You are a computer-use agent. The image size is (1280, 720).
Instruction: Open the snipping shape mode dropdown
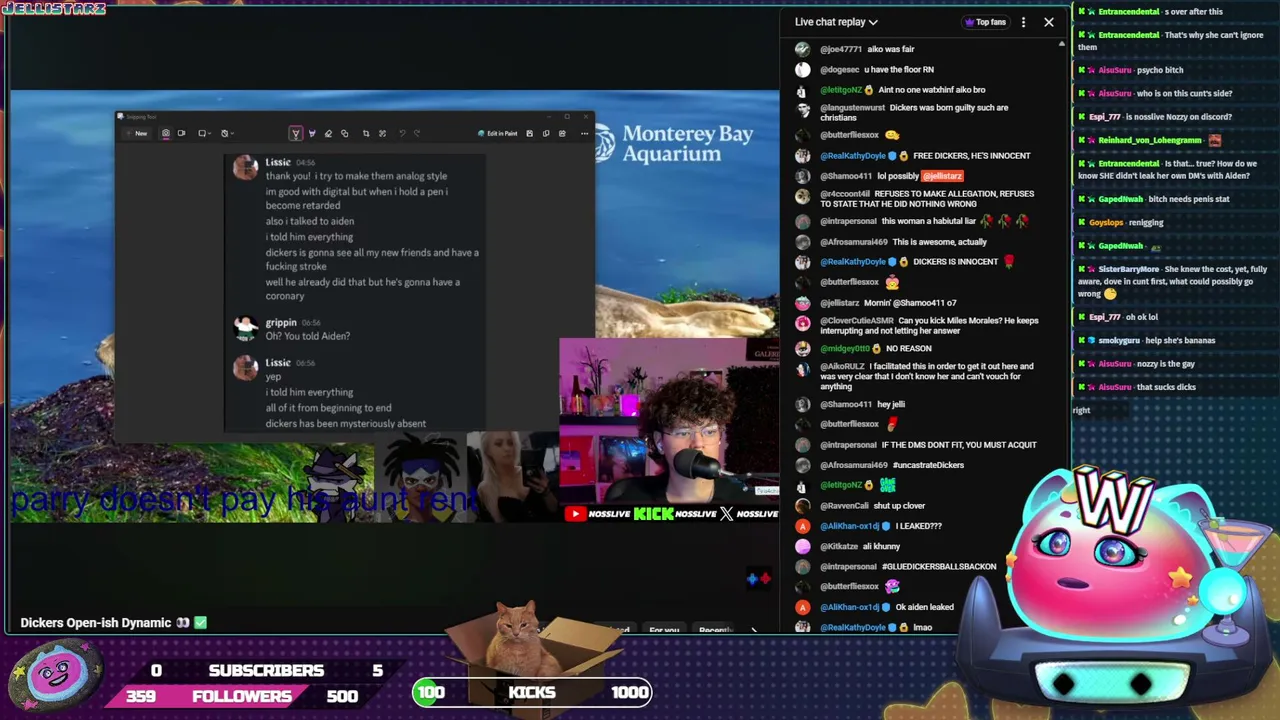coord(204,133)
